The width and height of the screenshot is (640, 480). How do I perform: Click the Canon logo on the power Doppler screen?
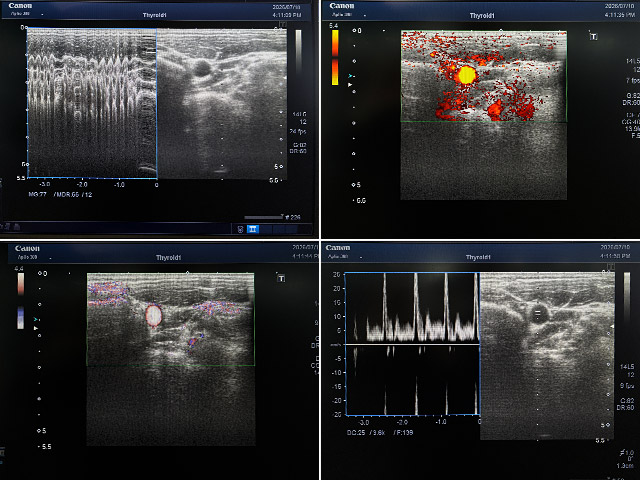click(x=342, y=6)
